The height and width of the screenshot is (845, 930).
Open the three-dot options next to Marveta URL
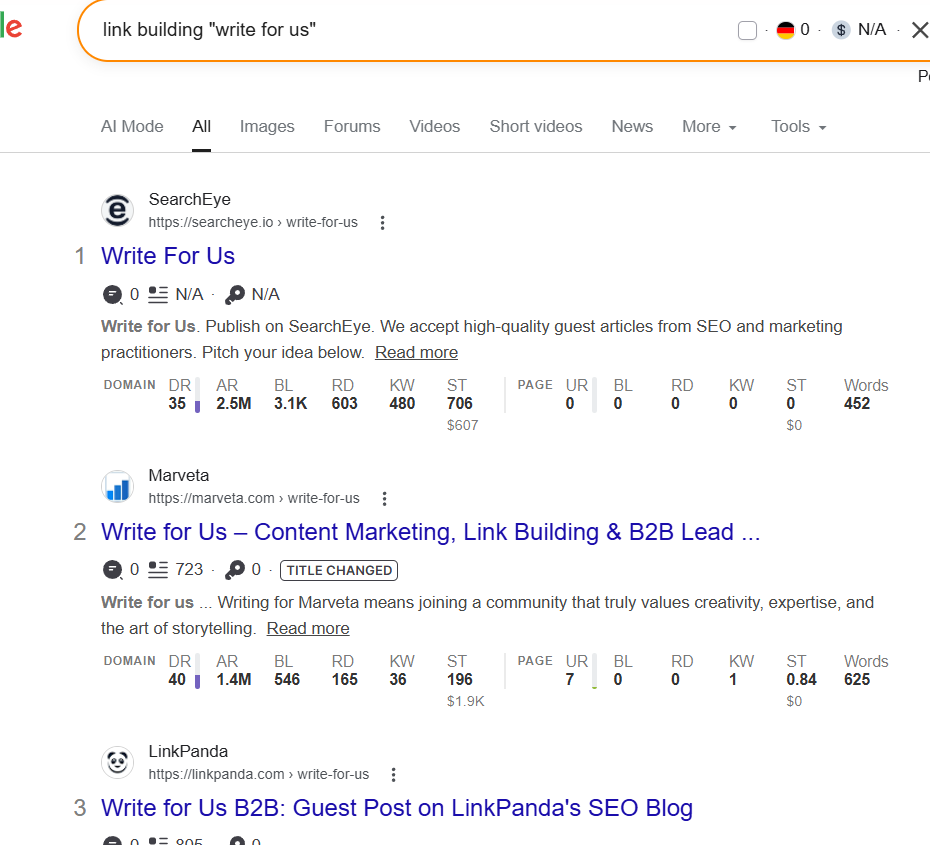point(384,499)
